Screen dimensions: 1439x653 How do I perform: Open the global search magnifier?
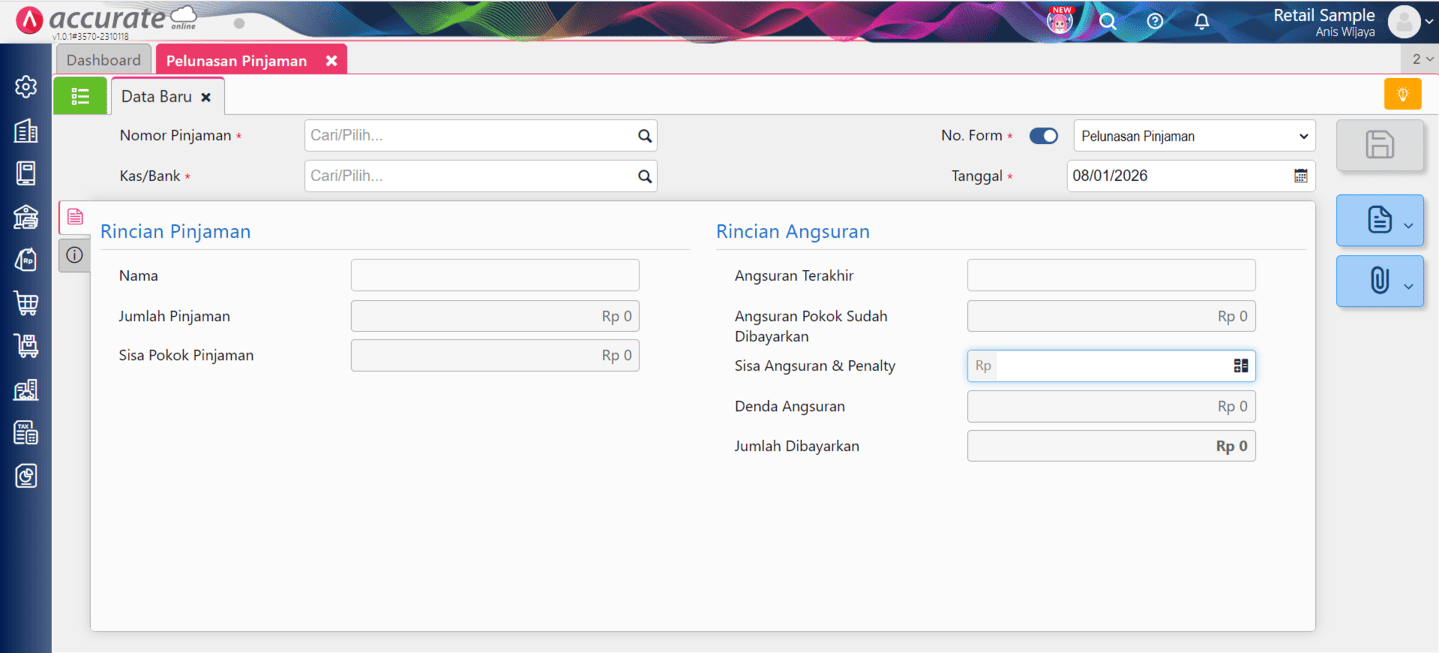point(1107,21)
